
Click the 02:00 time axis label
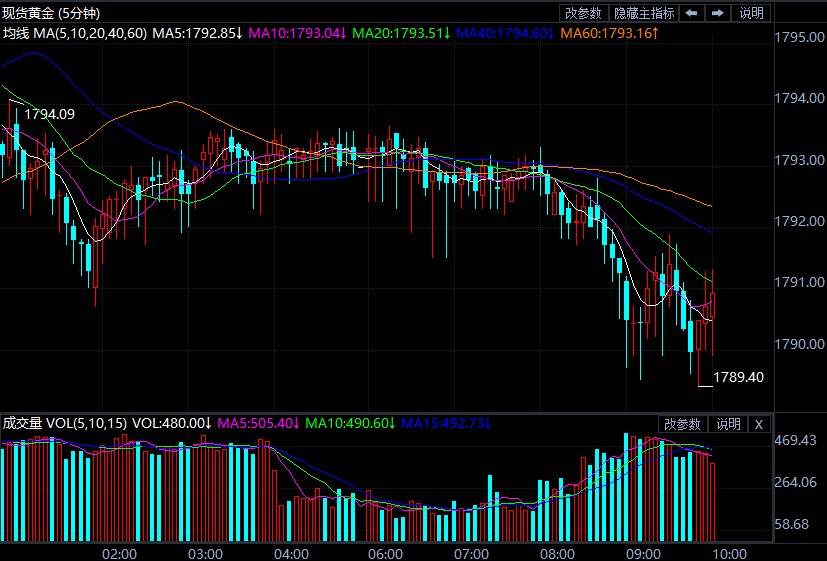coord(120,554)
